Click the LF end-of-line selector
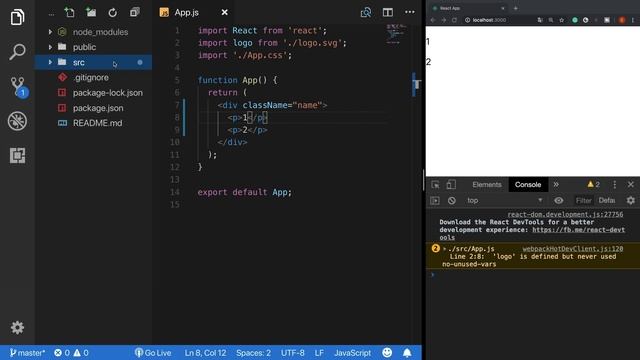 319,353
